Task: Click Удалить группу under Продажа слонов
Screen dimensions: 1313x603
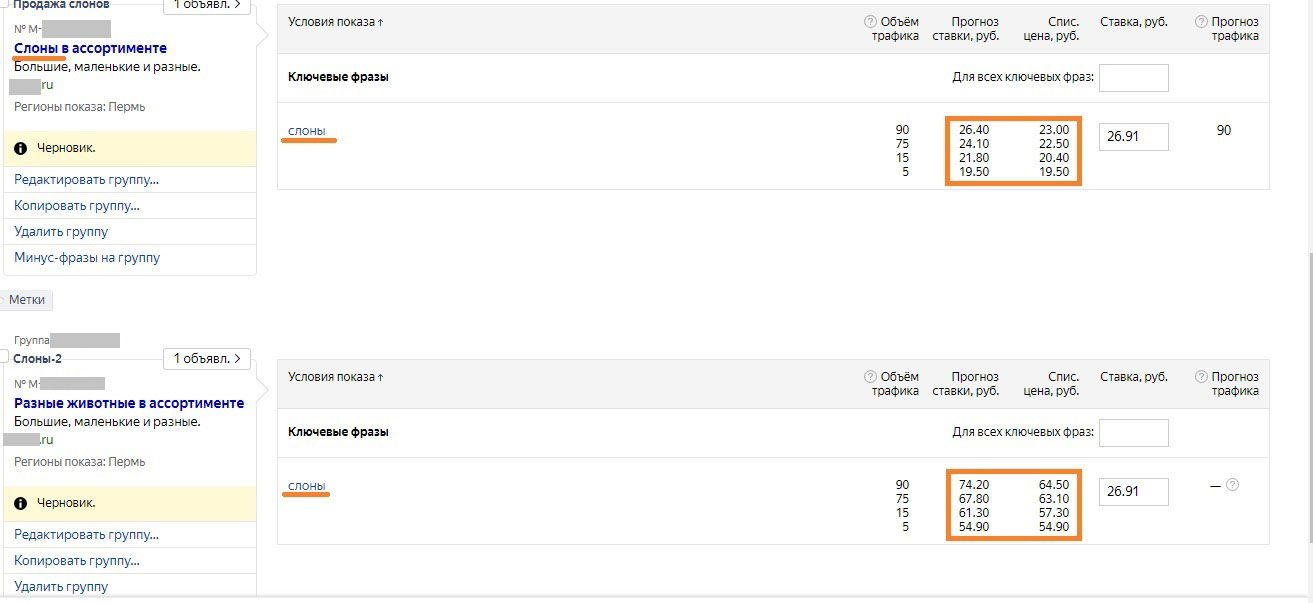Action: (x=61, y=232)
